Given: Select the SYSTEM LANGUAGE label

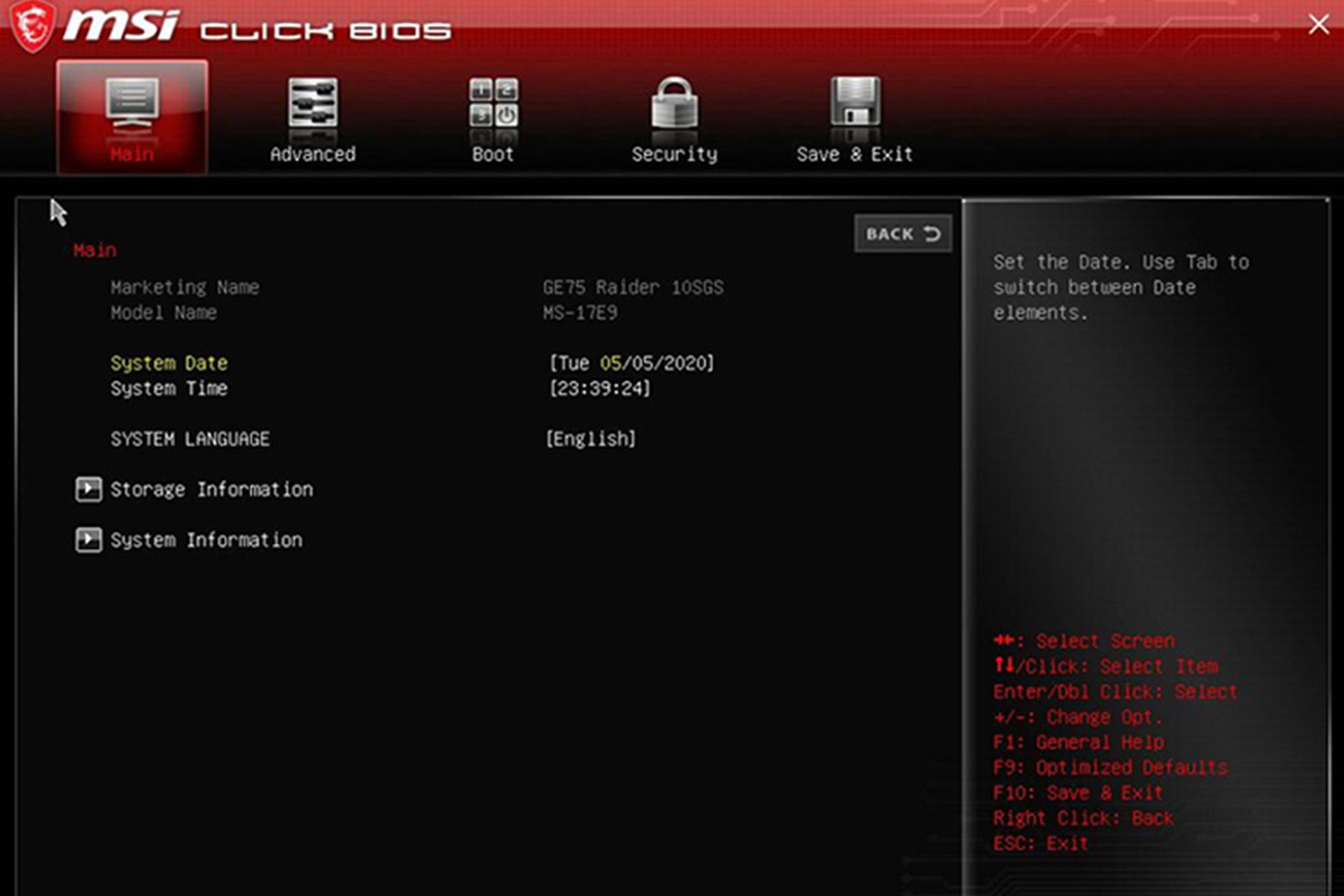Looking at the screenshot, I should click(x=190, y=439).
